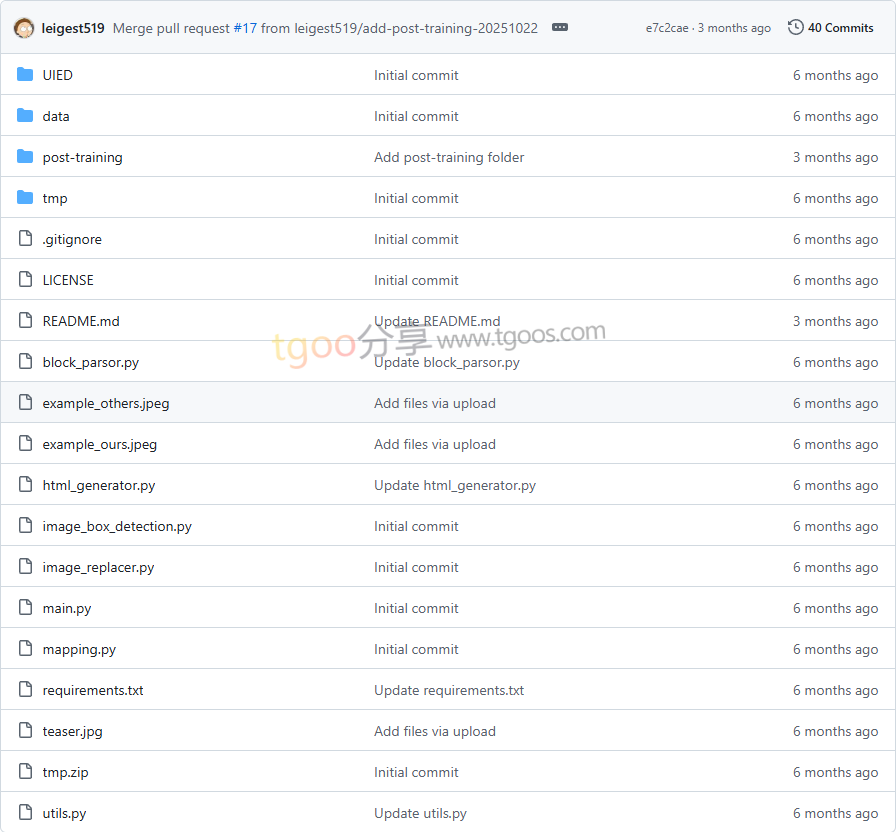Open the data folder
This screenshot has height=833, width=896.
tap(56, 116)
